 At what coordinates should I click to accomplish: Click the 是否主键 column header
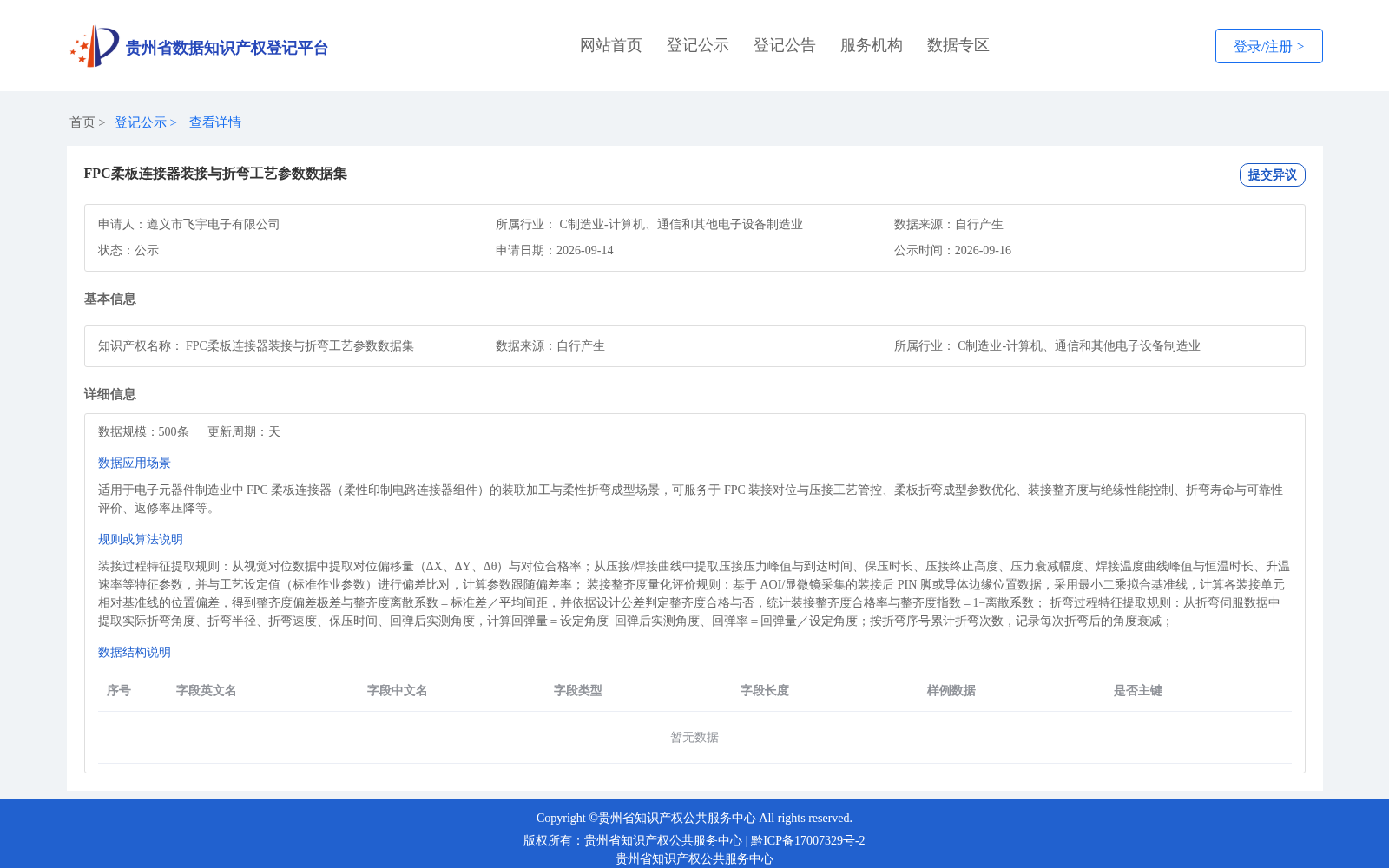1138,690
